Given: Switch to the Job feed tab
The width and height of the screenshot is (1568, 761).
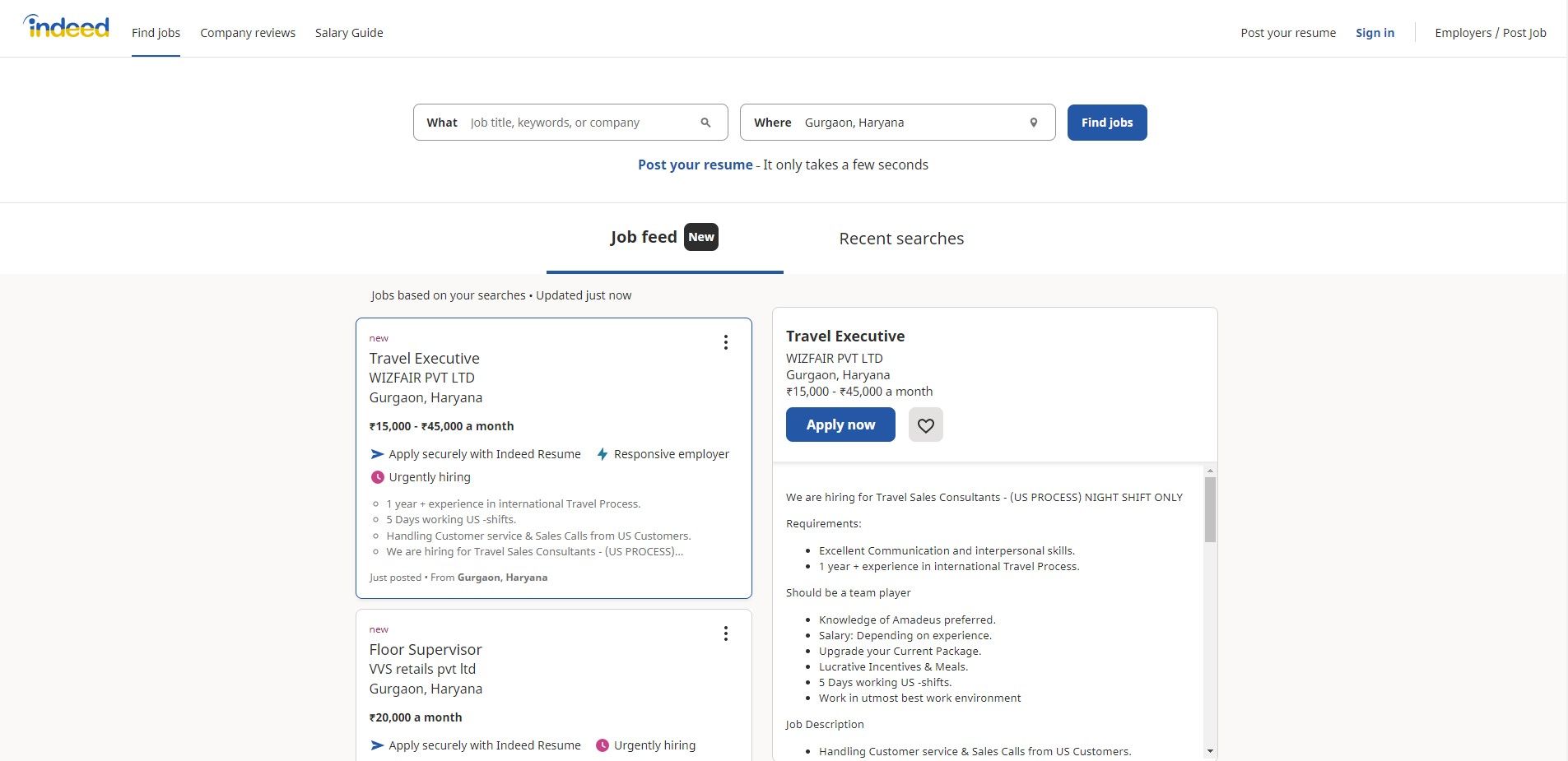Looking at the screenshot, I should pos(664,238).
